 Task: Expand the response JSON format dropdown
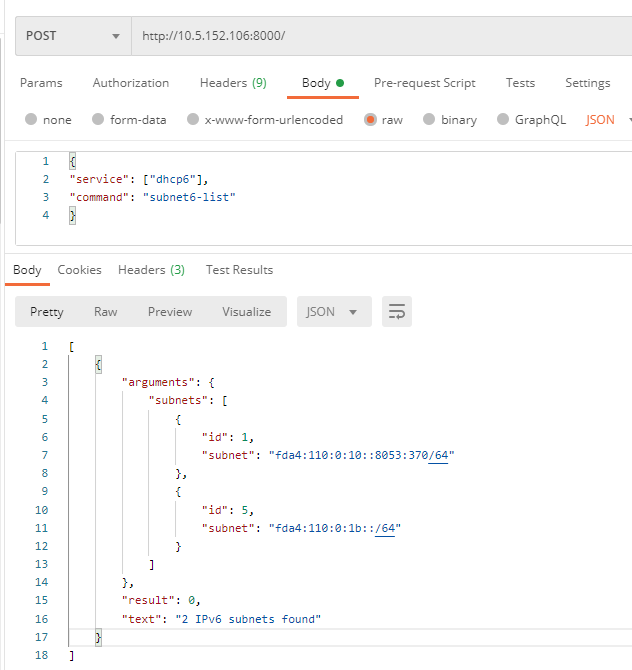click(334, 311)
